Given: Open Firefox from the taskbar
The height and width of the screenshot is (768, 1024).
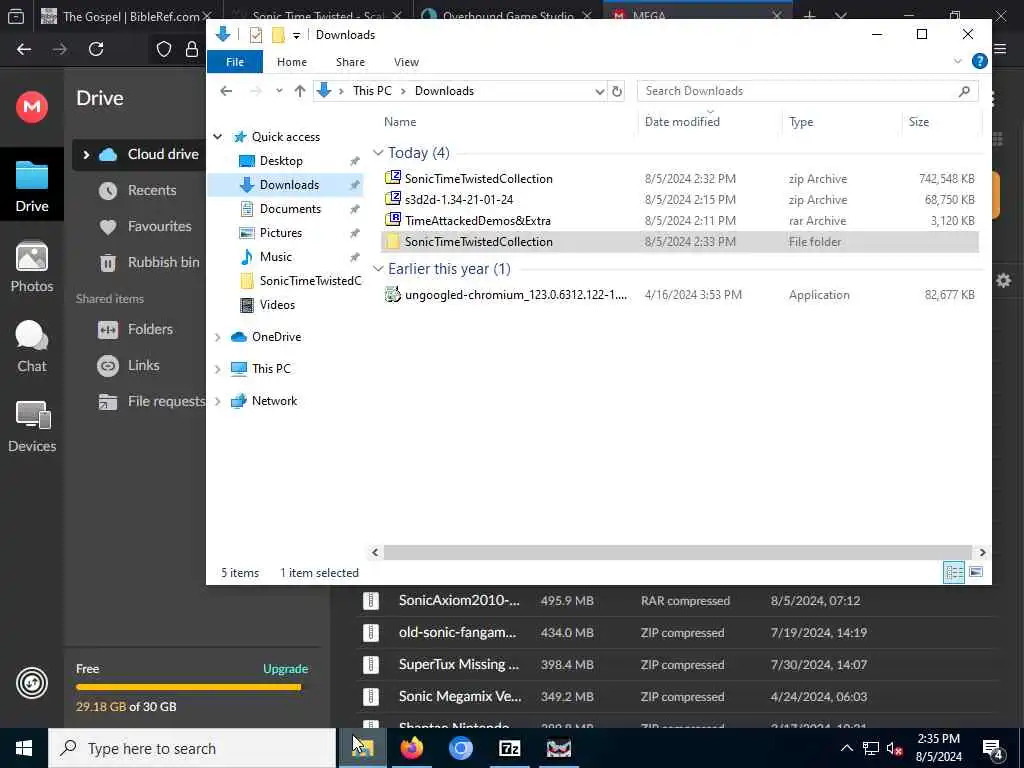Looking at the screenshot, I should [x=411, y=748].
